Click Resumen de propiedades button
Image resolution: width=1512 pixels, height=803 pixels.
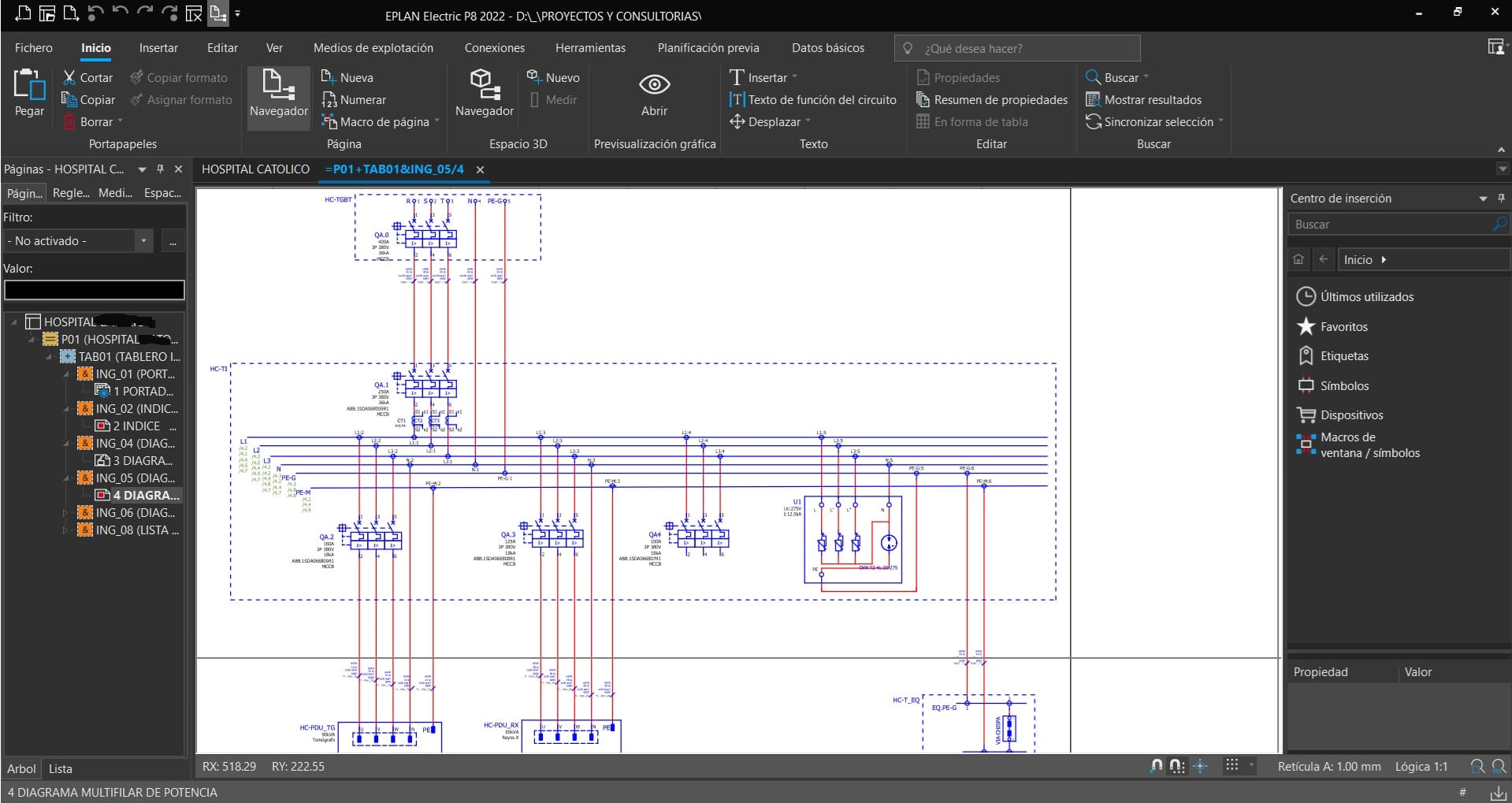pyautogui.click(x=992, y=100)
